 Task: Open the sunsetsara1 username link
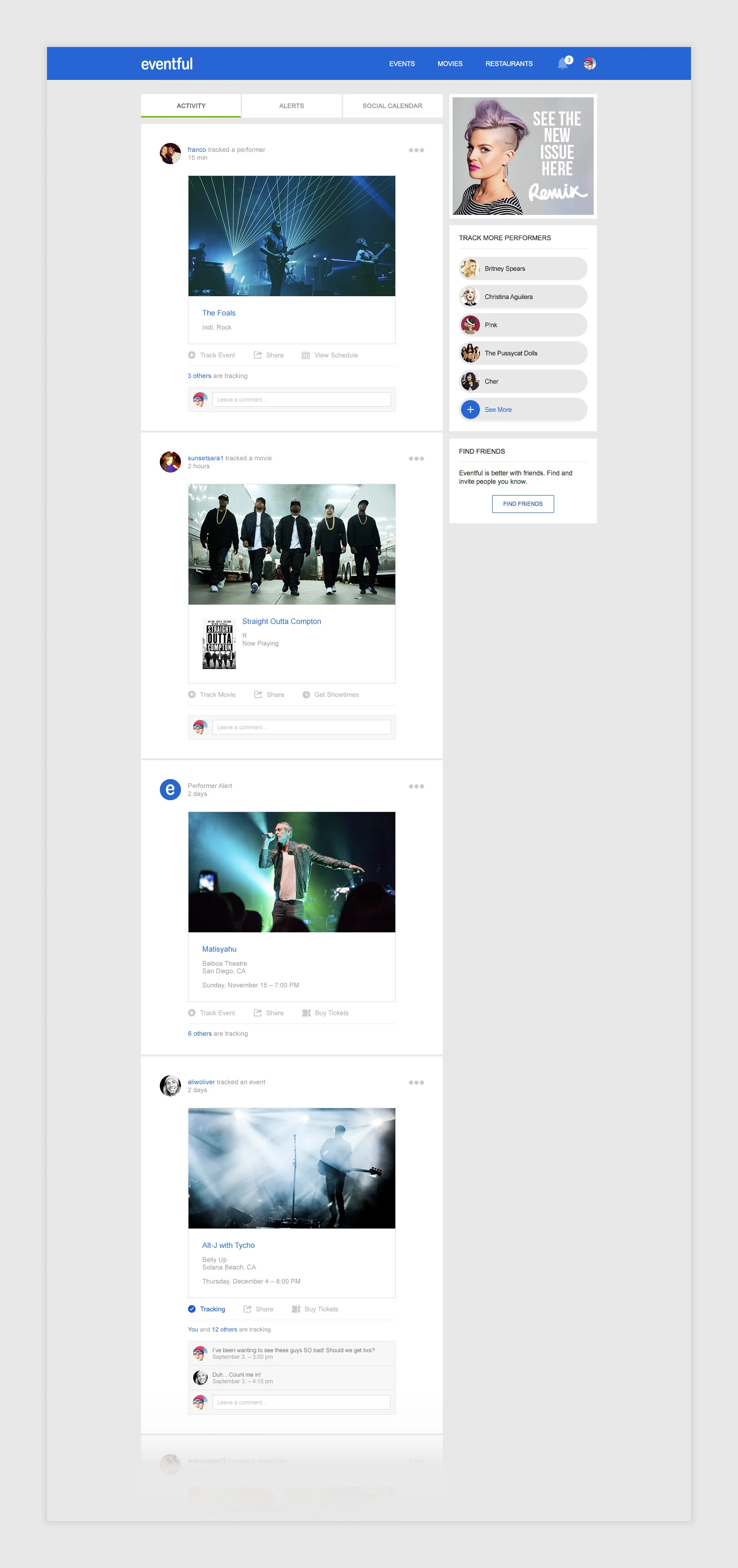pyautogui.click(x=205, y=458)
